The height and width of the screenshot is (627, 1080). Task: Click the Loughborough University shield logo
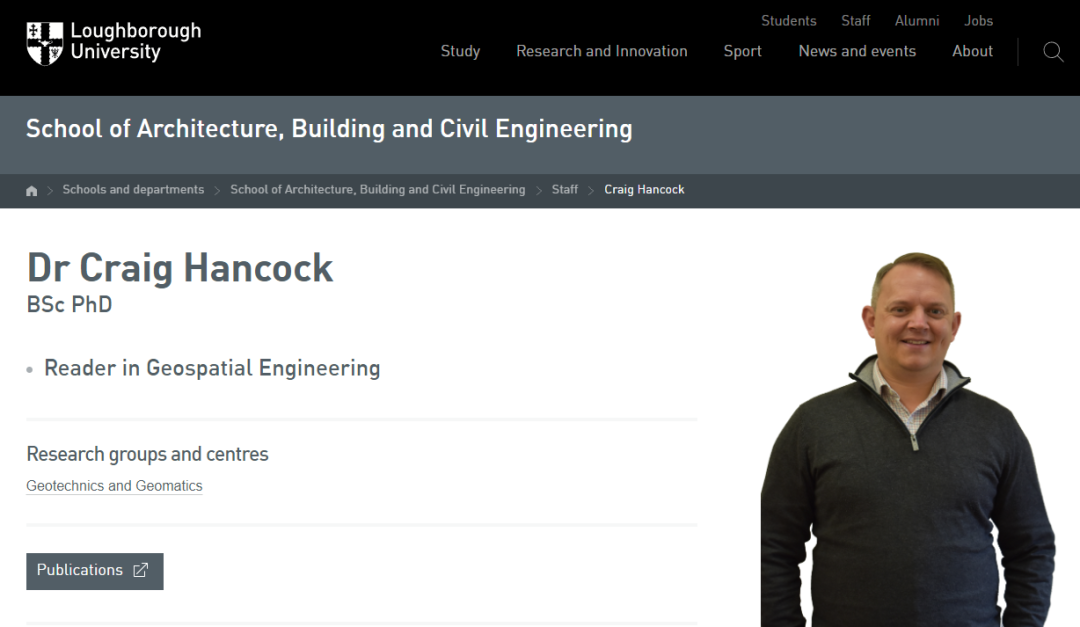(45, 43)
